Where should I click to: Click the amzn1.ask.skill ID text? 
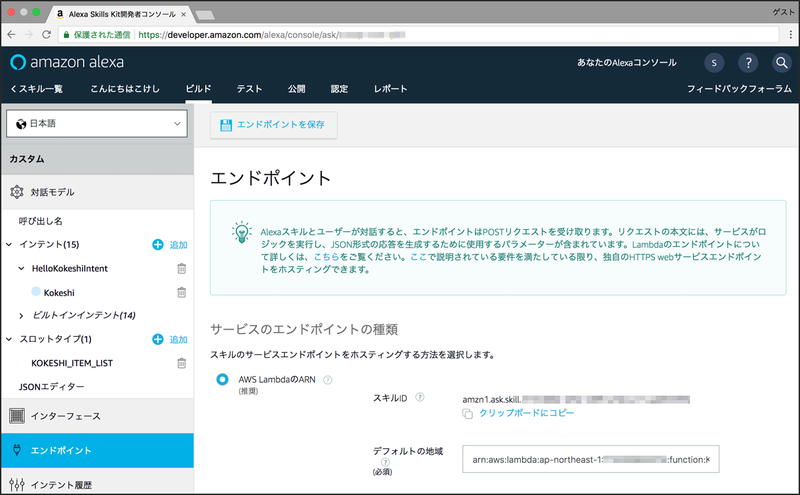click(576, 399)
